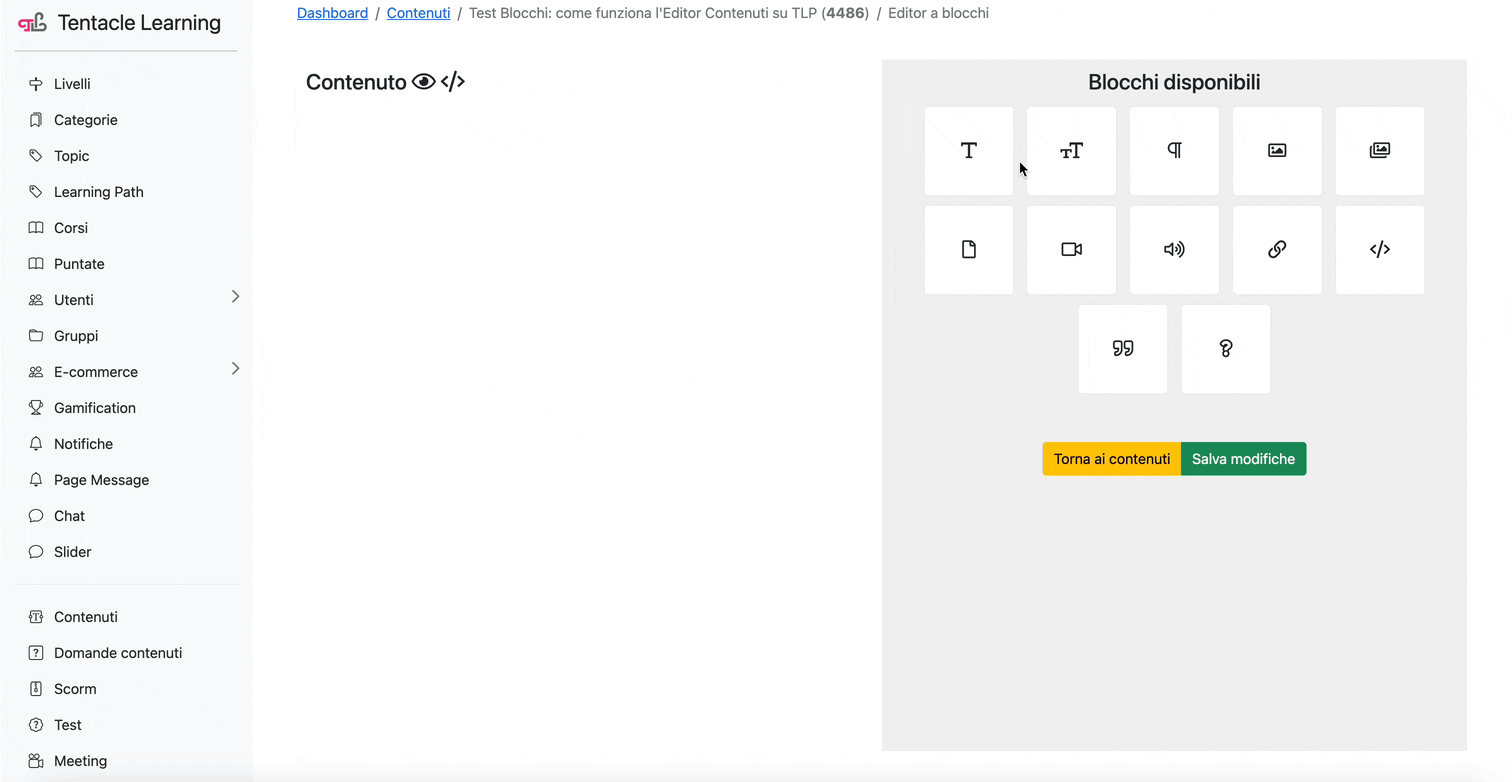Add an audio block
1512x782 pixels.
1174,250
